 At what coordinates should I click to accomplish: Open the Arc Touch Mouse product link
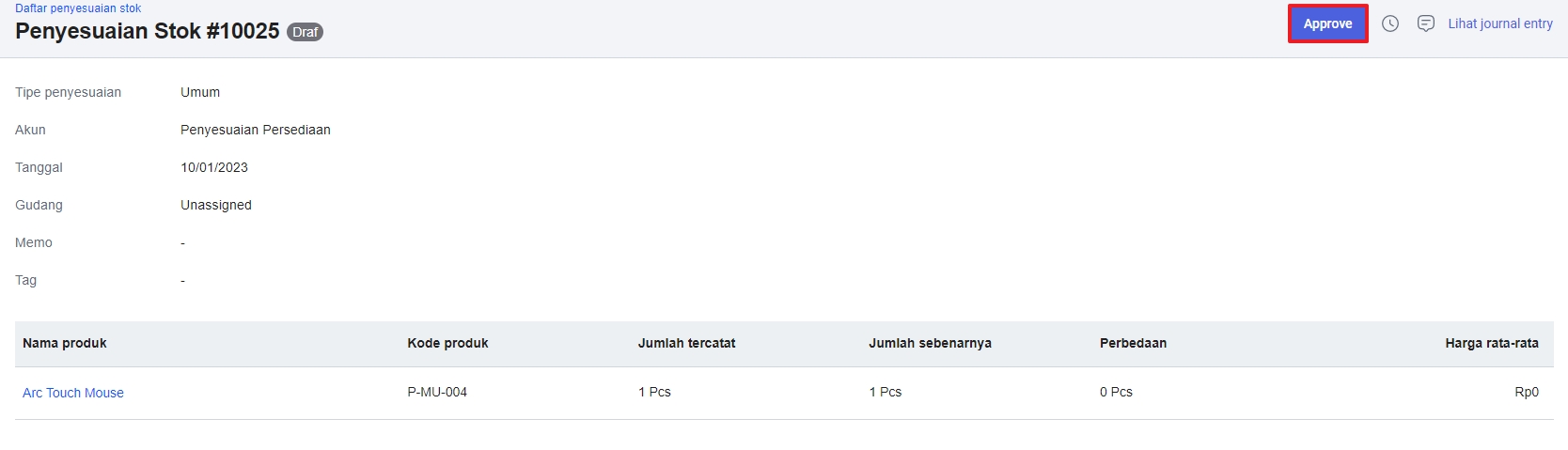point(73,393)
